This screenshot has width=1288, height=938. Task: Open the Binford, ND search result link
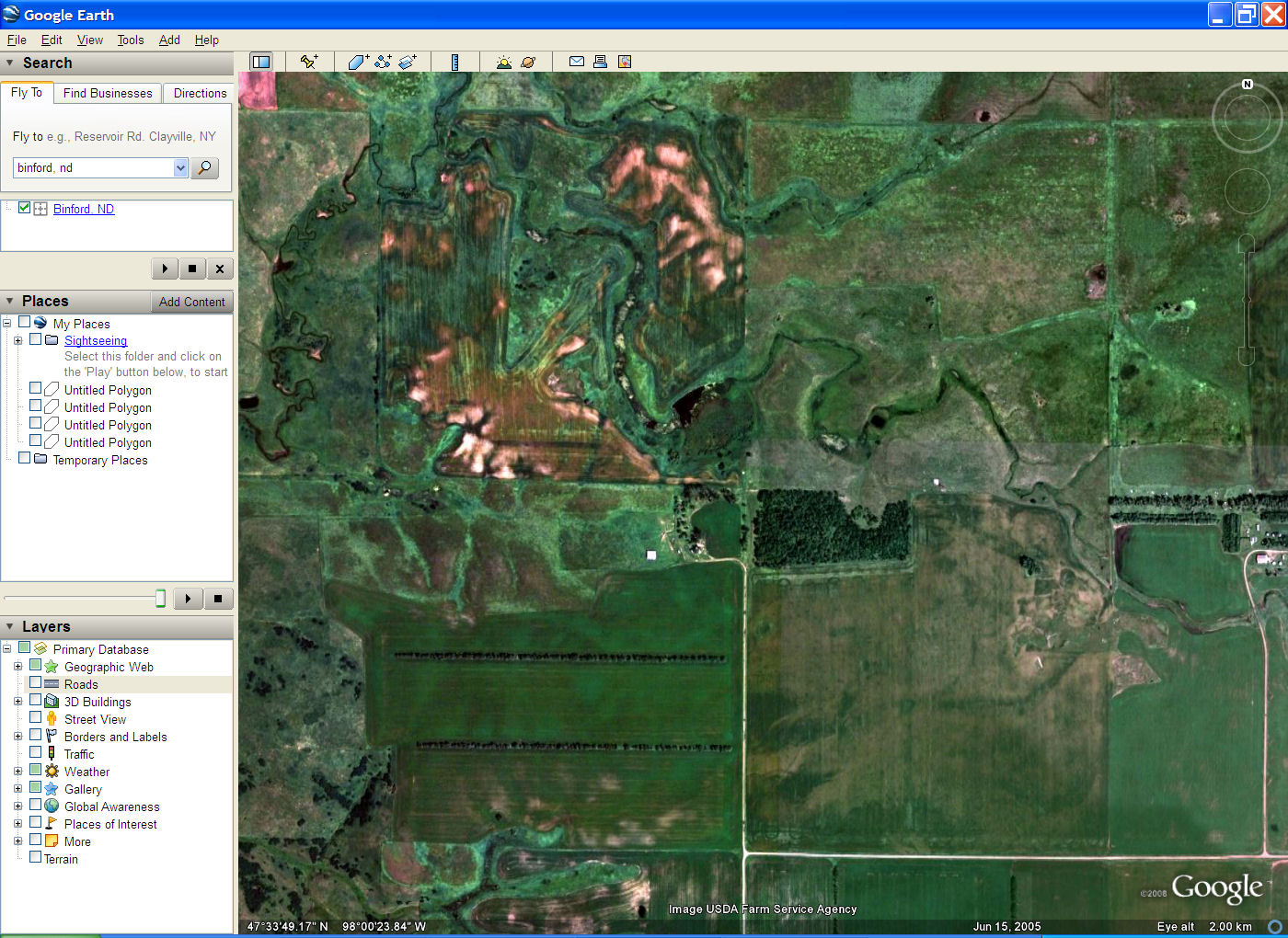(84, 209)
